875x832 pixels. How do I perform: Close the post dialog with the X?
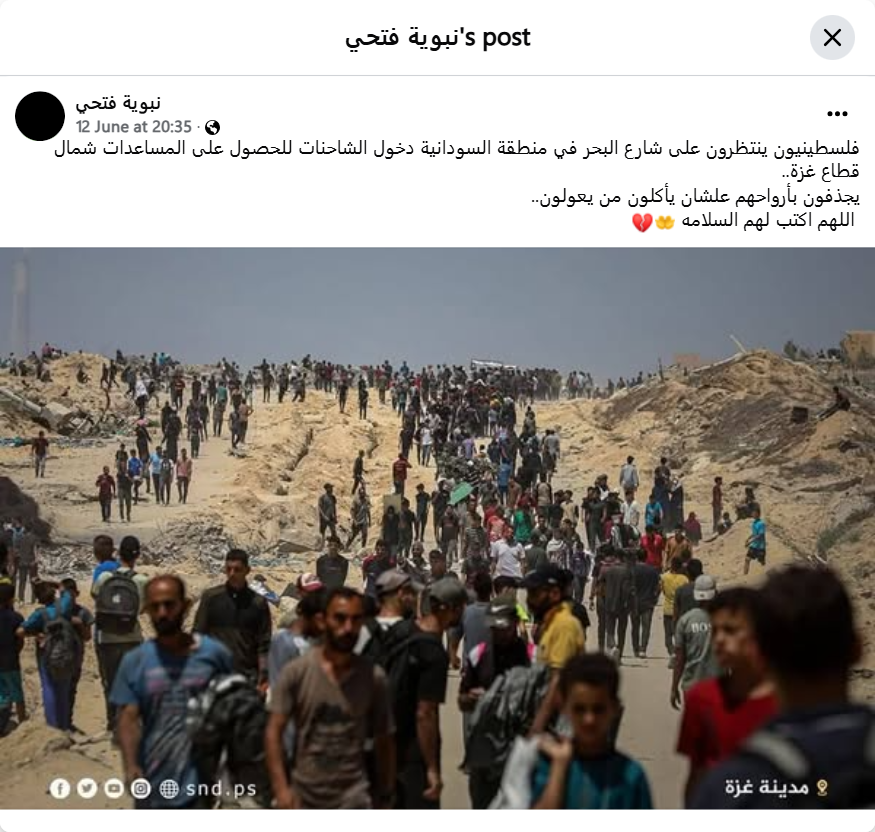click(x=832, y=38)
